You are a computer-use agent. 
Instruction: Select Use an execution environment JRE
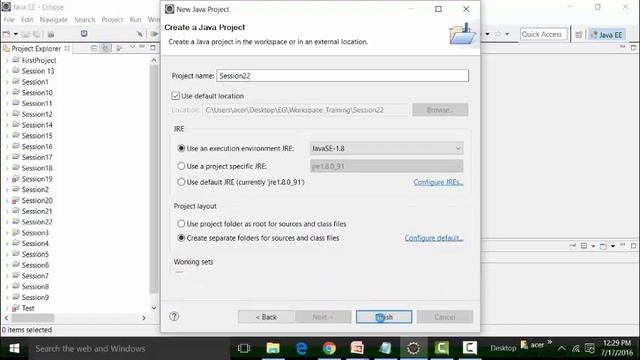point(181,148)
